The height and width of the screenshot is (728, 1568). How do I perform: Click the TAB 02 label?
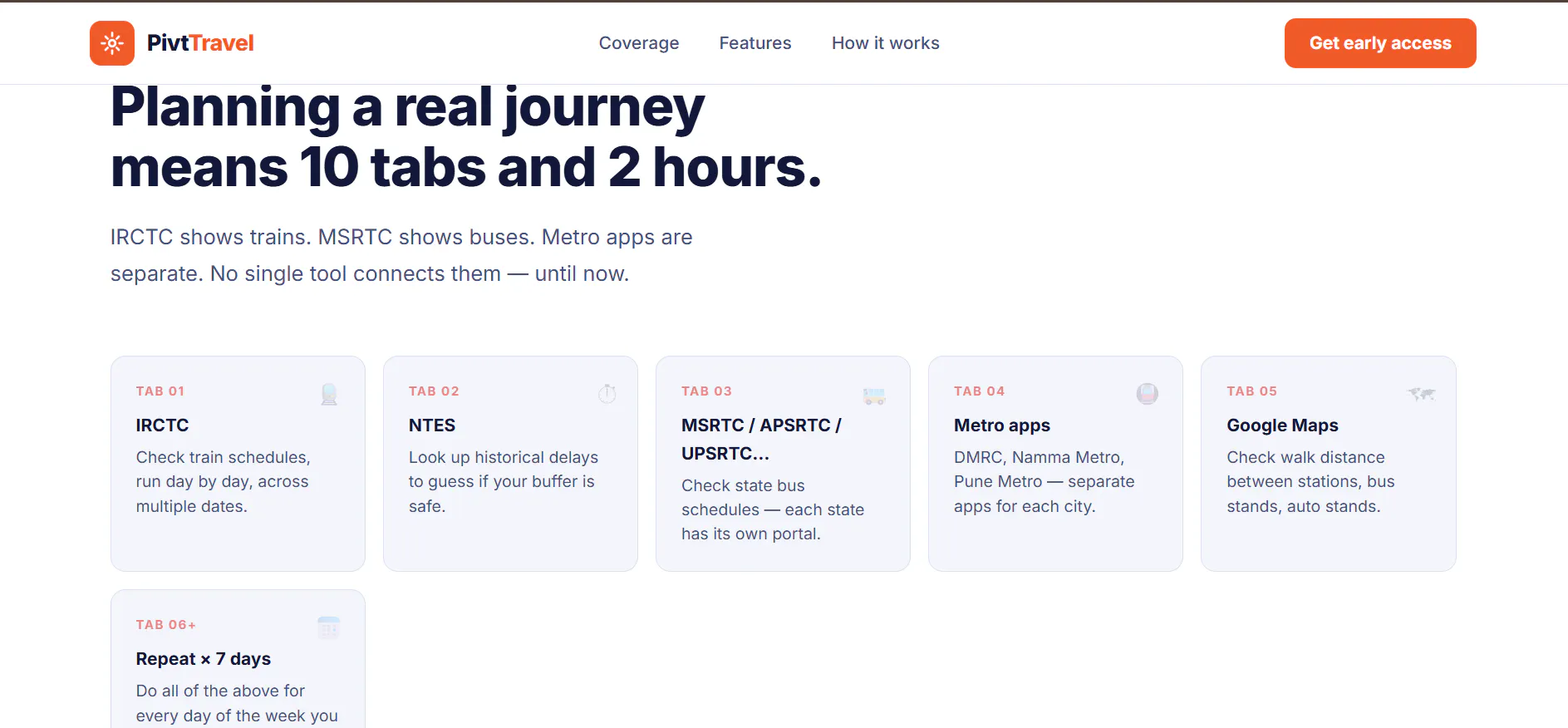434,391
